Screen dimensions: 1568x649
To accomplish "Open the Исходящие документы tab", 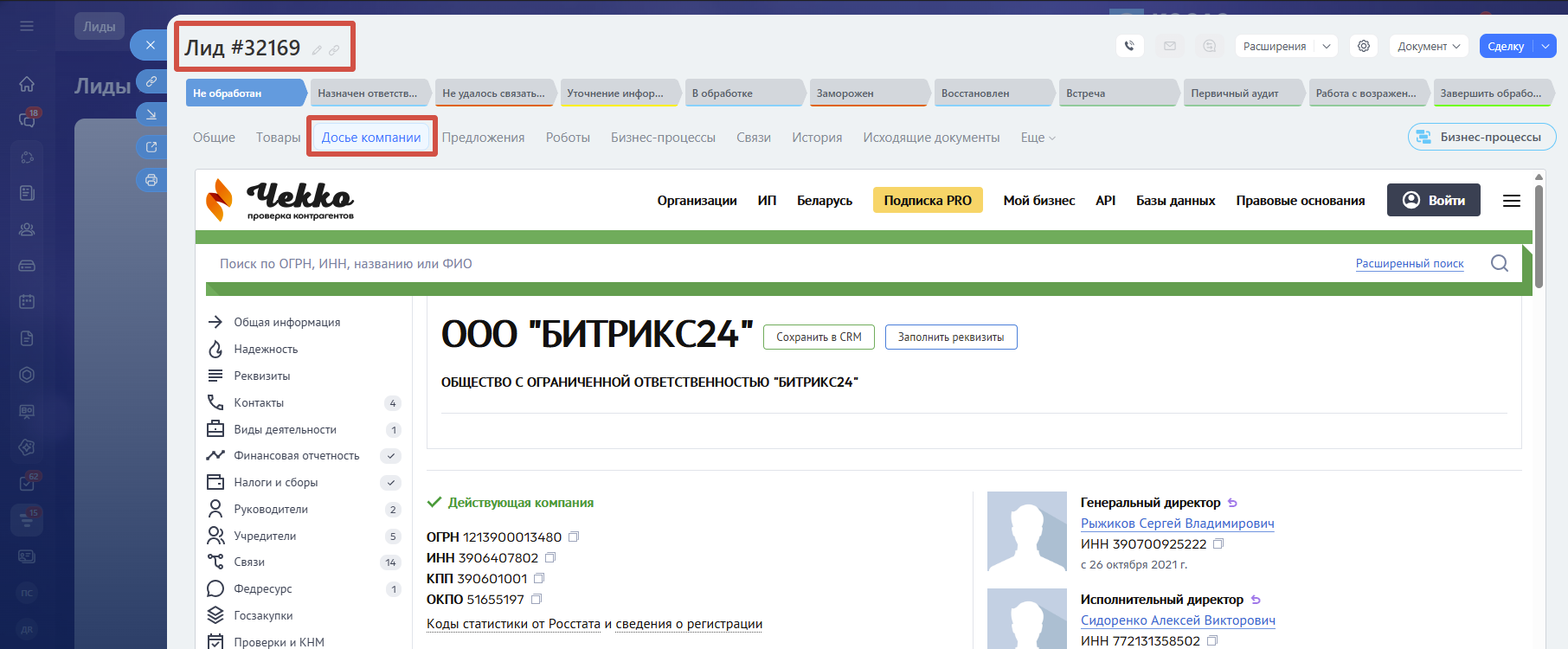I will [x=931, y=138].
